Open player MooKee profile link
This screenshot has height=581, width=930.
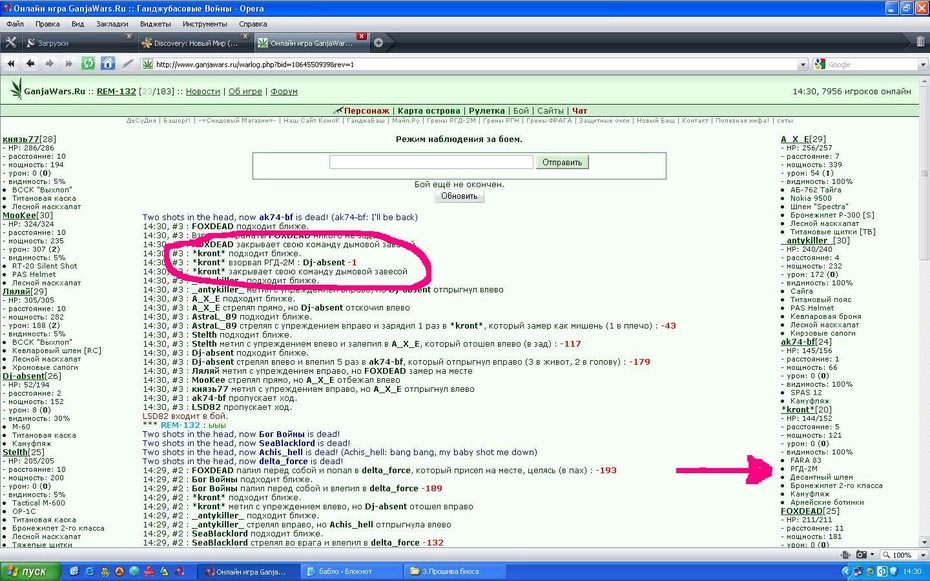point(20,215)
